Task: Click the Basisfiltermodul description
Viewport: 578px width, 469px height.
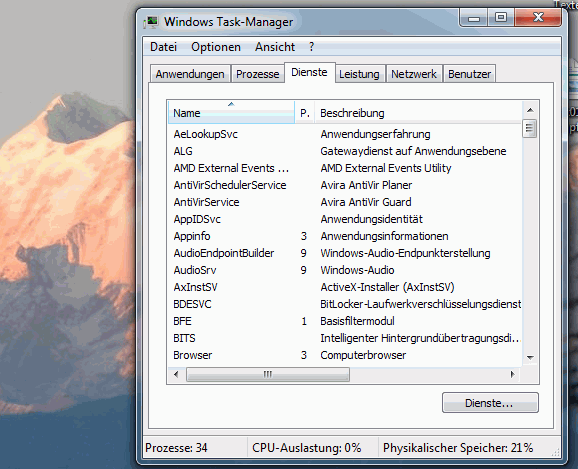Action: [357, 321]
